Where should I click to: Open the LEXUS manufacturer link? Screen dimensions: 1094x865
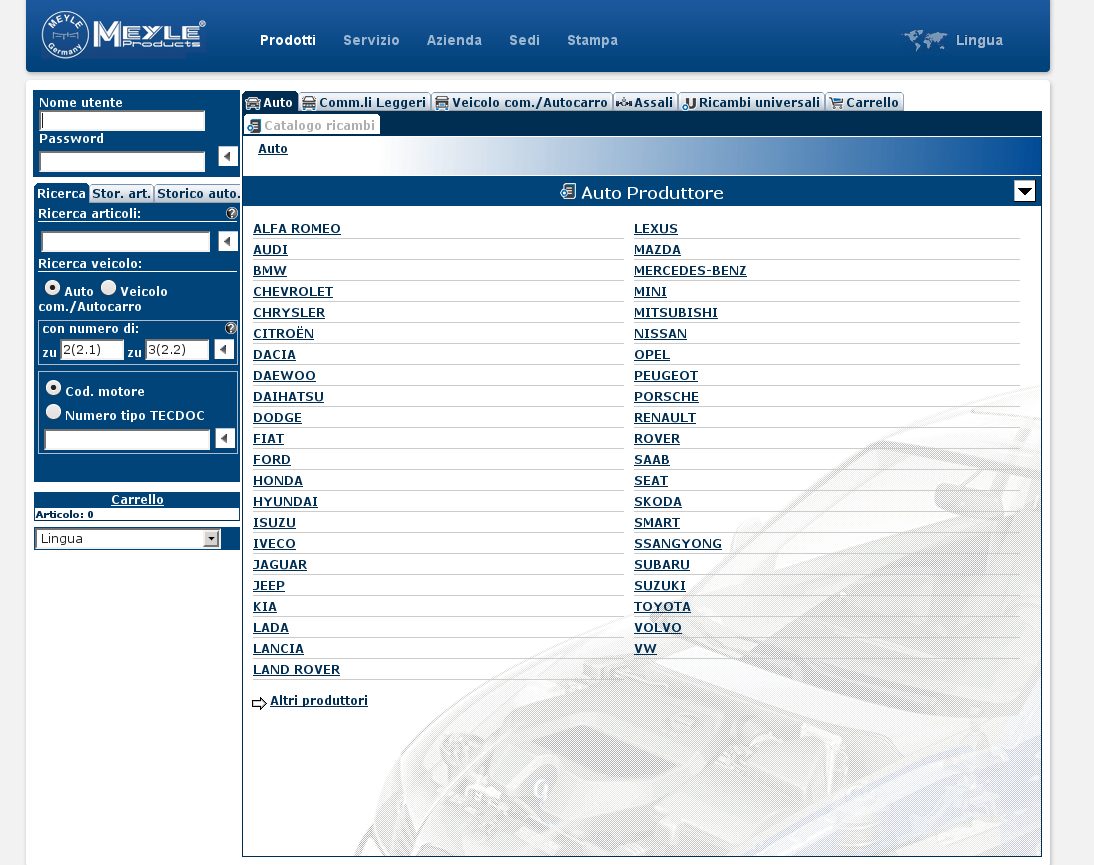pos(656,229)
